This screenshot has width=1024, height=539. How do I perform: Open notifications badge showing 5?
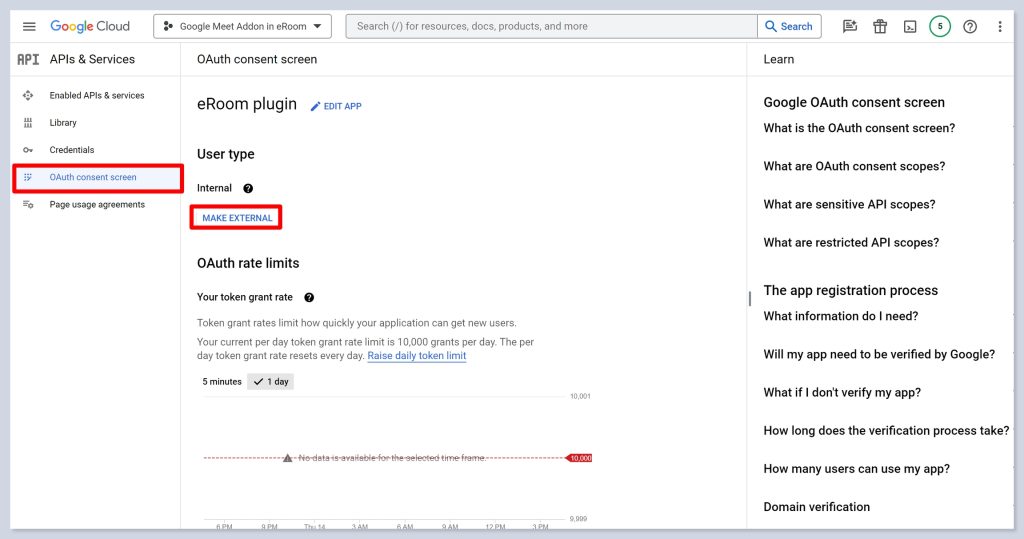click(x=940, y=27)
